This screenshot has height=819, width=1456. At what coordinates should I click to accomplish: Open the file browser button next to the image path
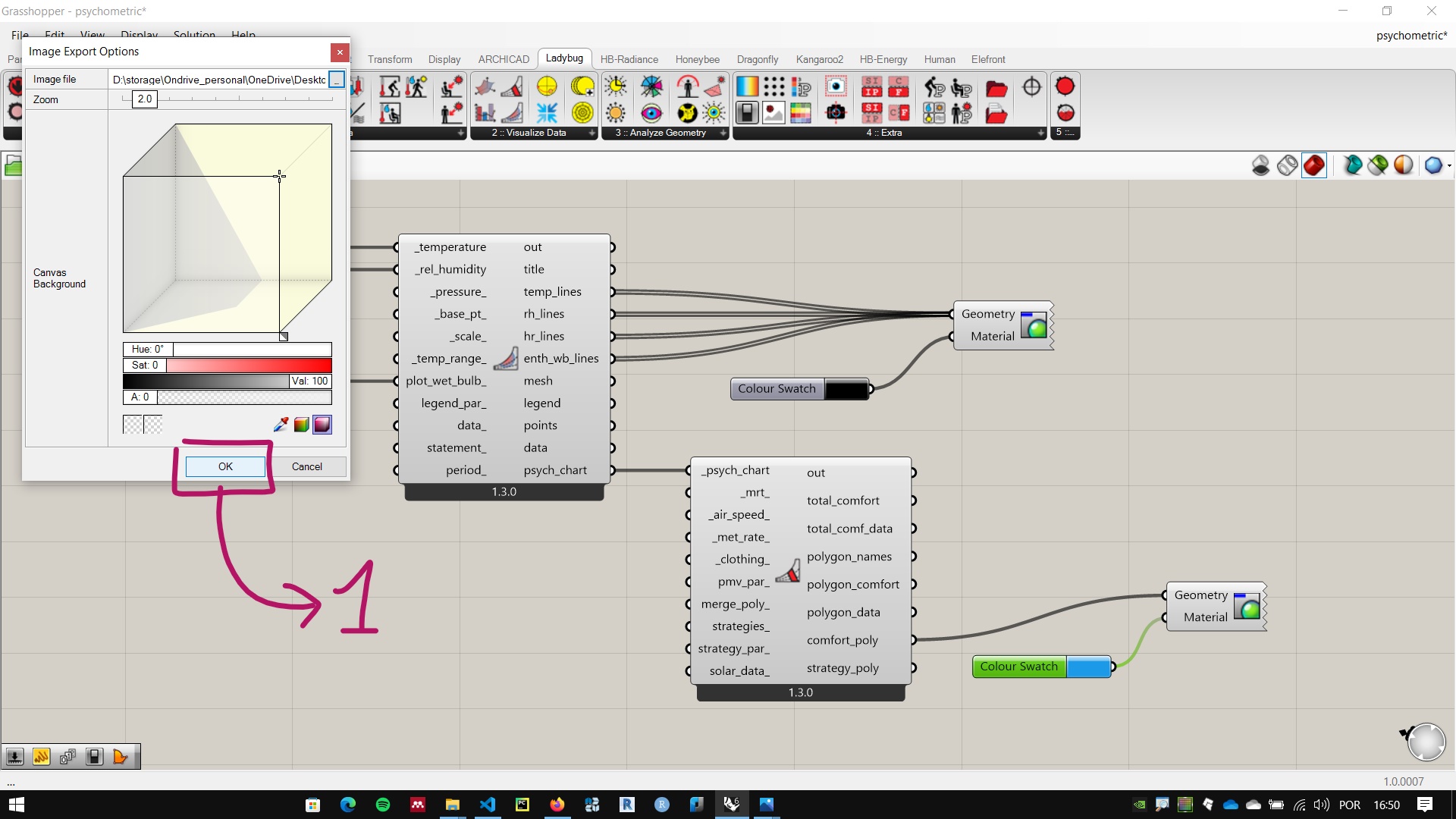(x=337, y=80)
